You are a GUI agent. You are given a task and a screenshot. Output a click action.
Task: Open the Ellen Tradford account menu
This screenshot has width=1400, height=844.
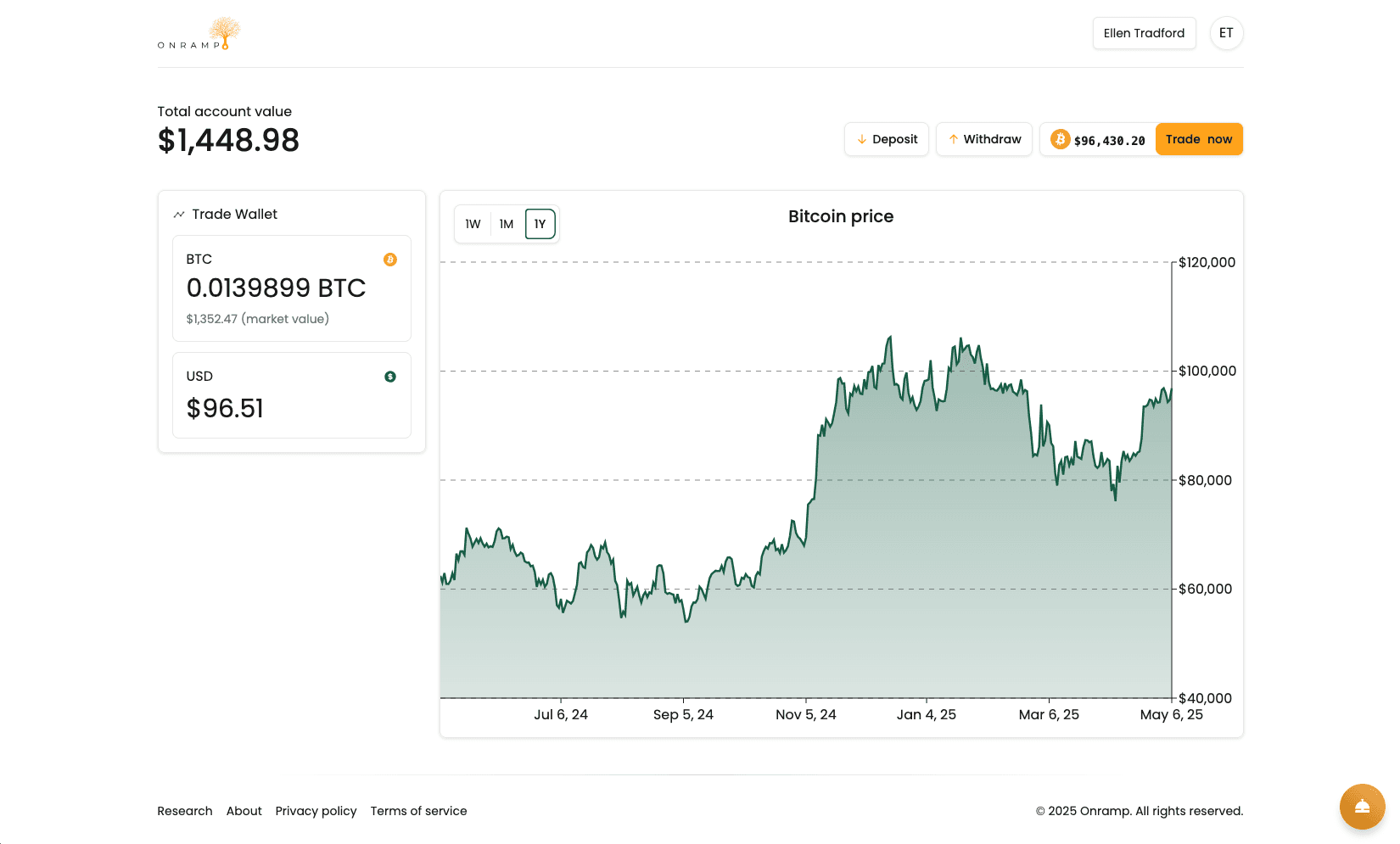tap(1144, 33)
